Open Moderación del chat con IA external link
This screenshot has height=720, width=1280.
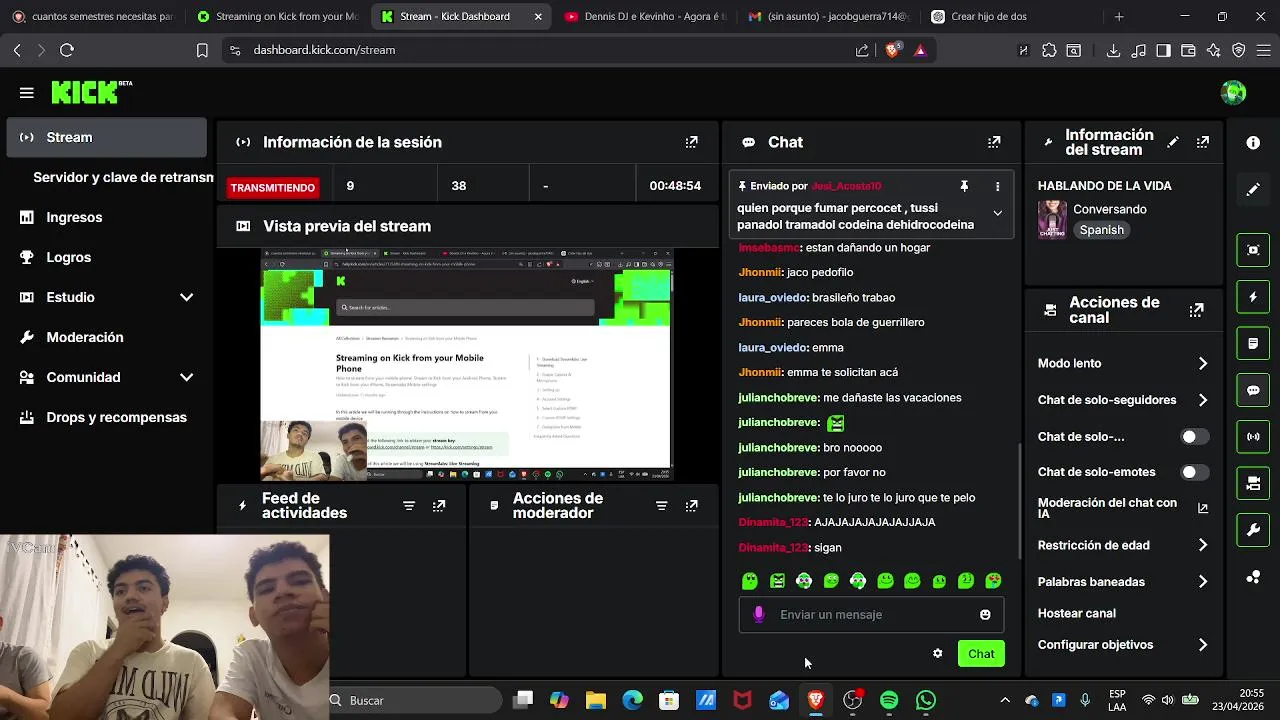coord(1203,508)
